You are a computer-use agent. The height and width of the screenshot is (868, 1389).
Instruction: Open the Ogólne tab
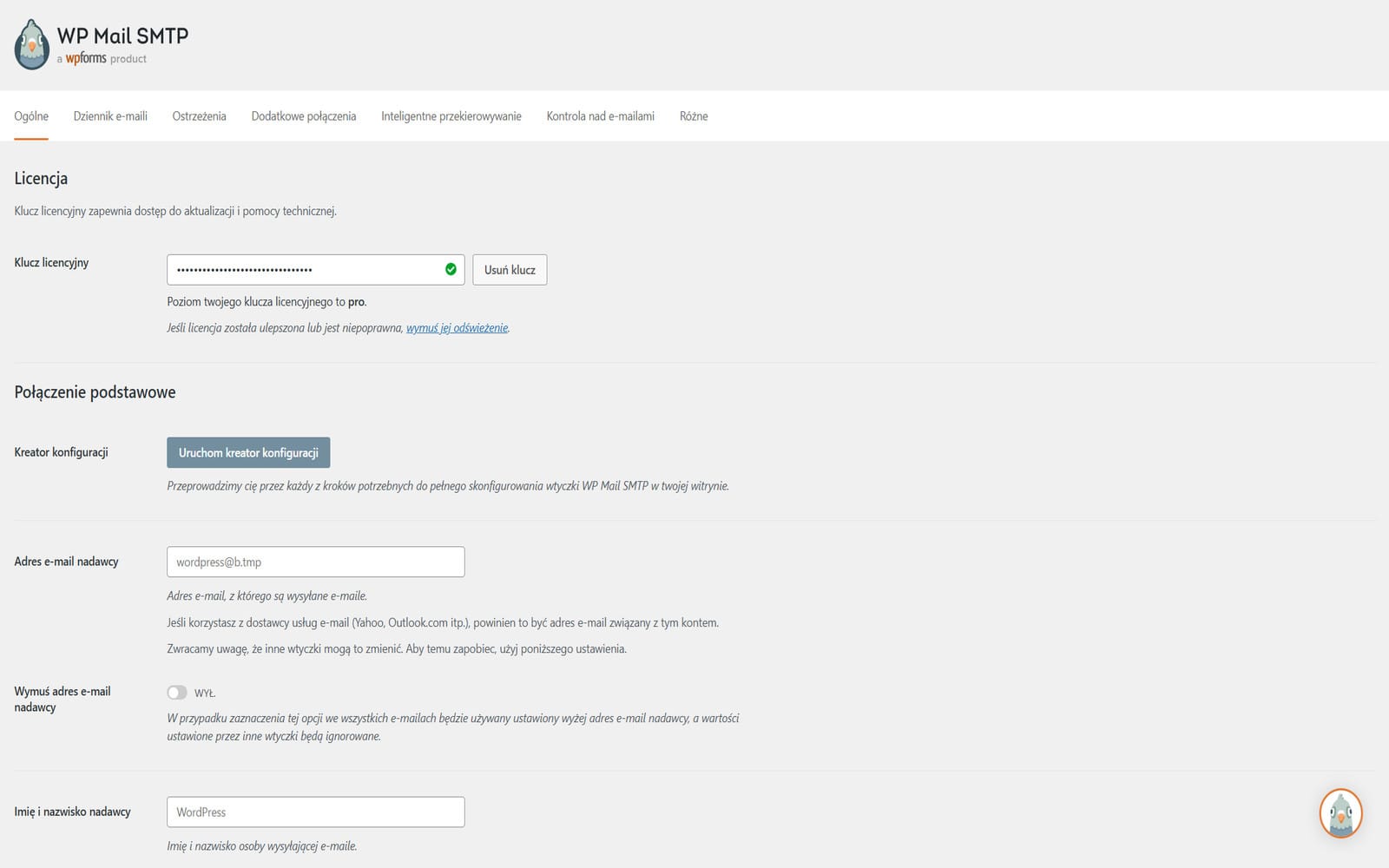[31, 116]
